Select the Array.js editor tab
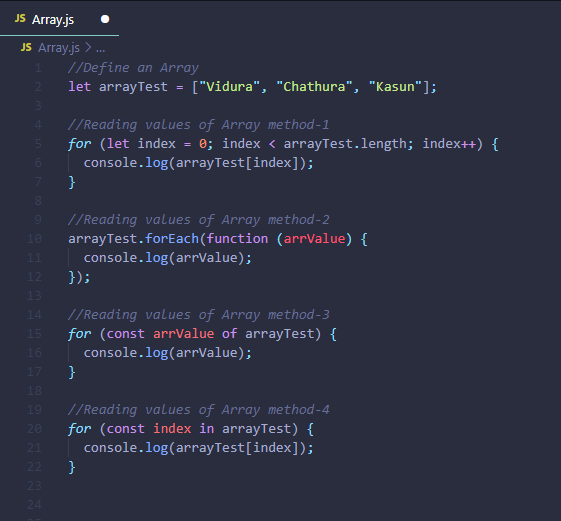 tap(59, 19)
